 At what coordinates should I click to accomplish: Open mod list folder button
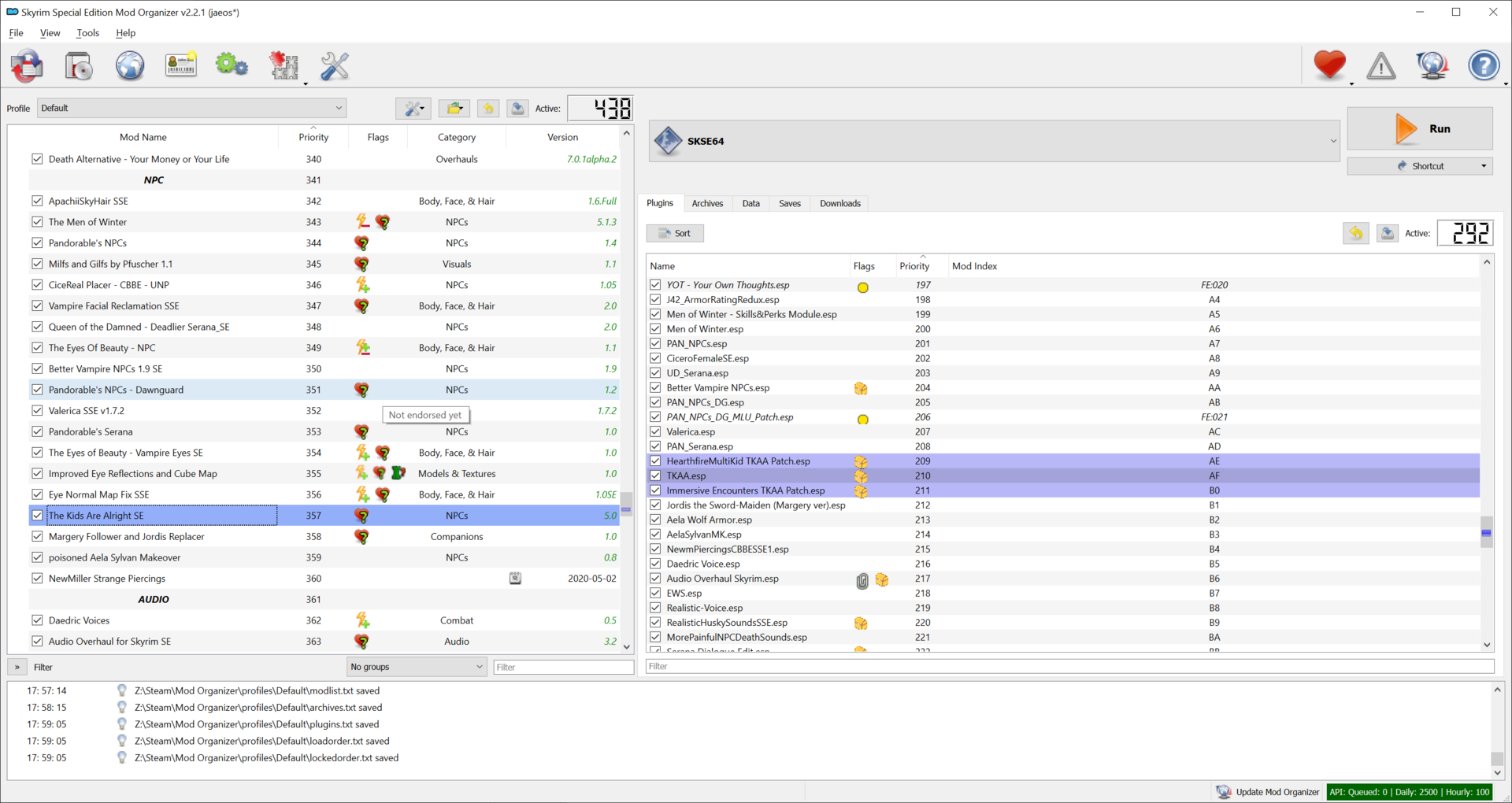(x=454, y=109)
